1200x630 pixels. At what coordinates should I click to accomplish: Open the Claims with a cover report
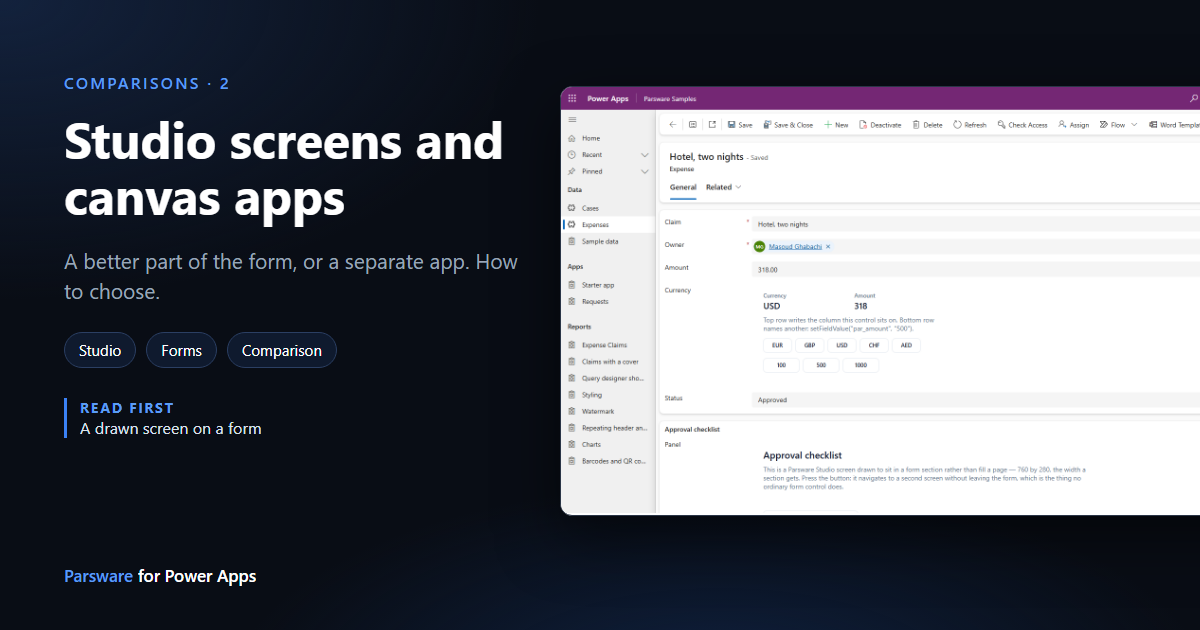(x=607, y=362)
